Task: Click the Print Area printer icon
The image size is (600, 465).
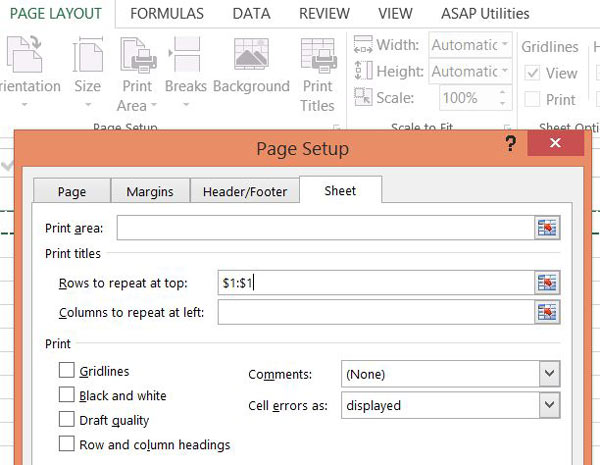Action: 138,55
